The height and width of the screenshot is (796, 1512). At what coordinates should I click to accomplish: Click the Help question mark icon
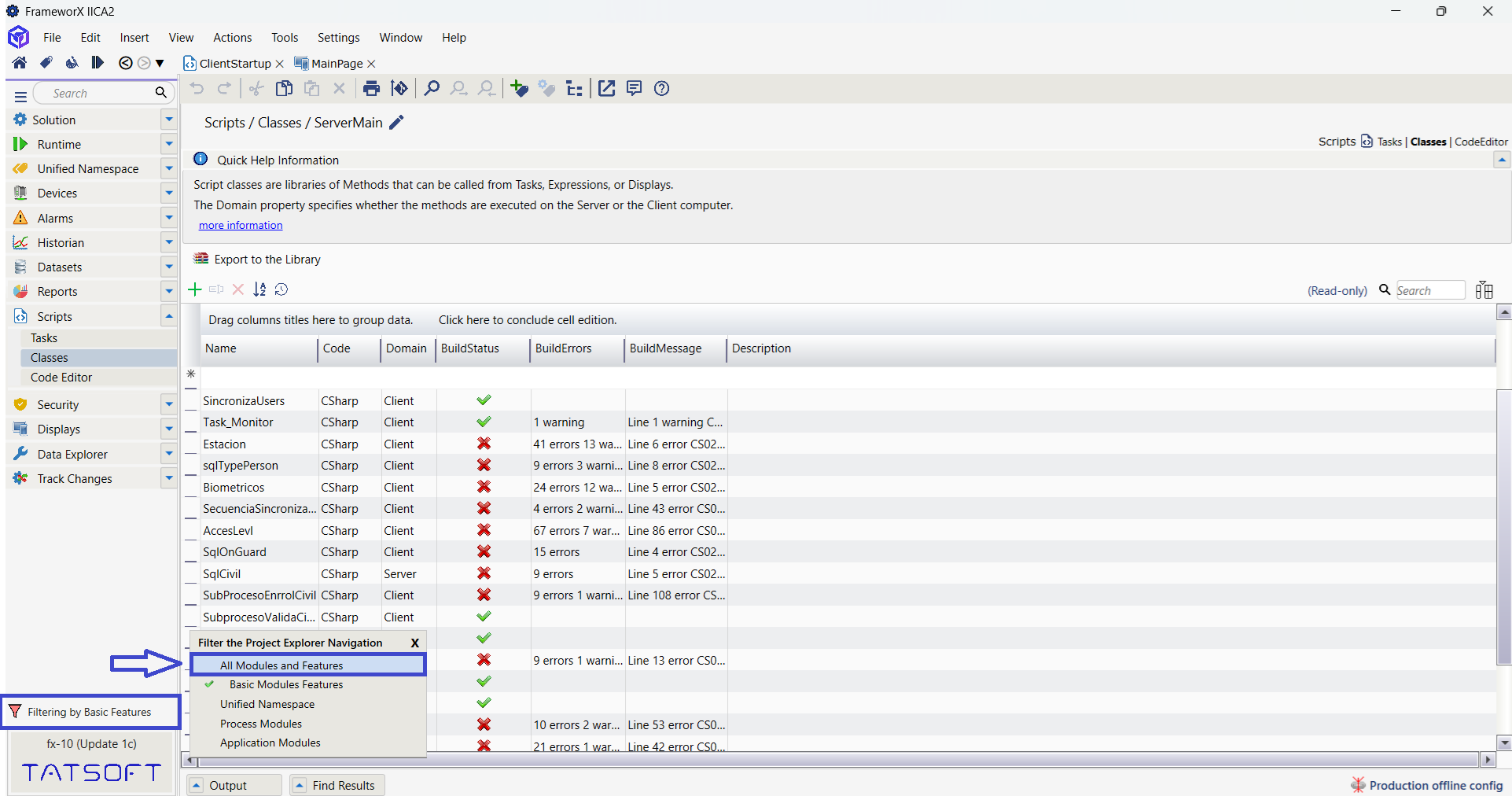(x=662, y=88)
